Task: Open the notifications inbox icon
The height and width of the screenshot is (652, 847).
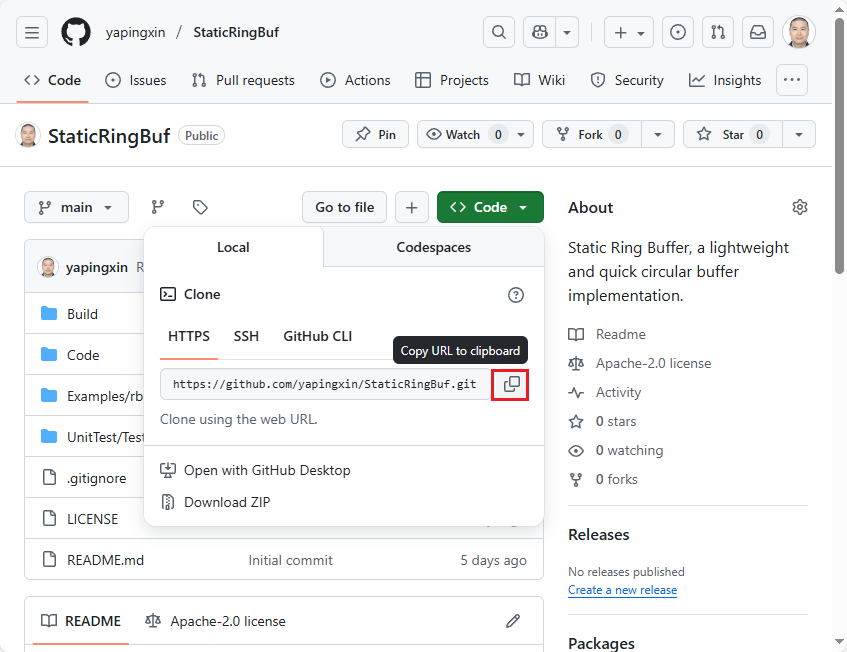Action: coord(758,32)
